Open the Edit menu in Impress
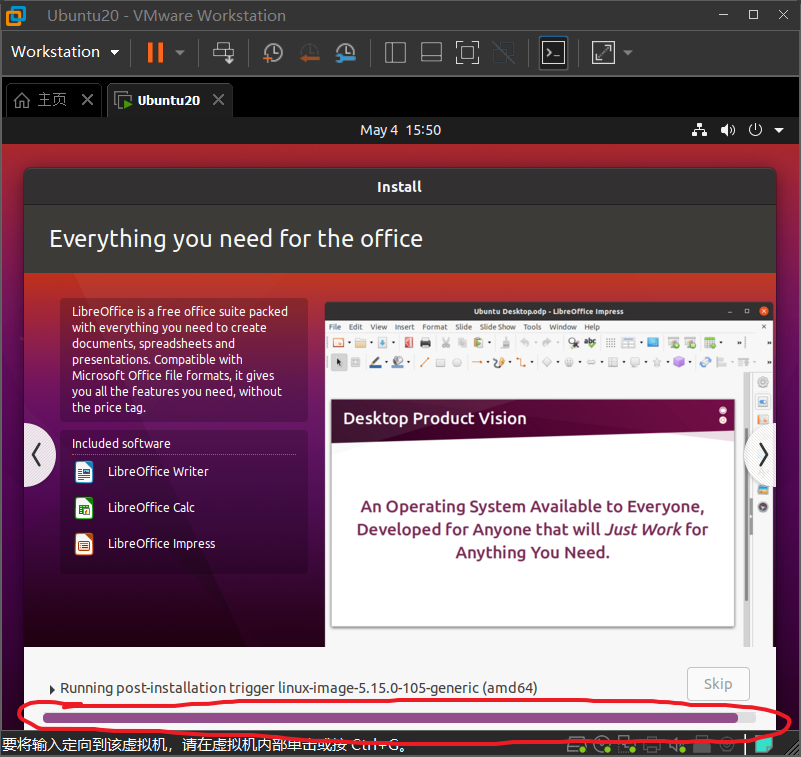 click(356, 327)
